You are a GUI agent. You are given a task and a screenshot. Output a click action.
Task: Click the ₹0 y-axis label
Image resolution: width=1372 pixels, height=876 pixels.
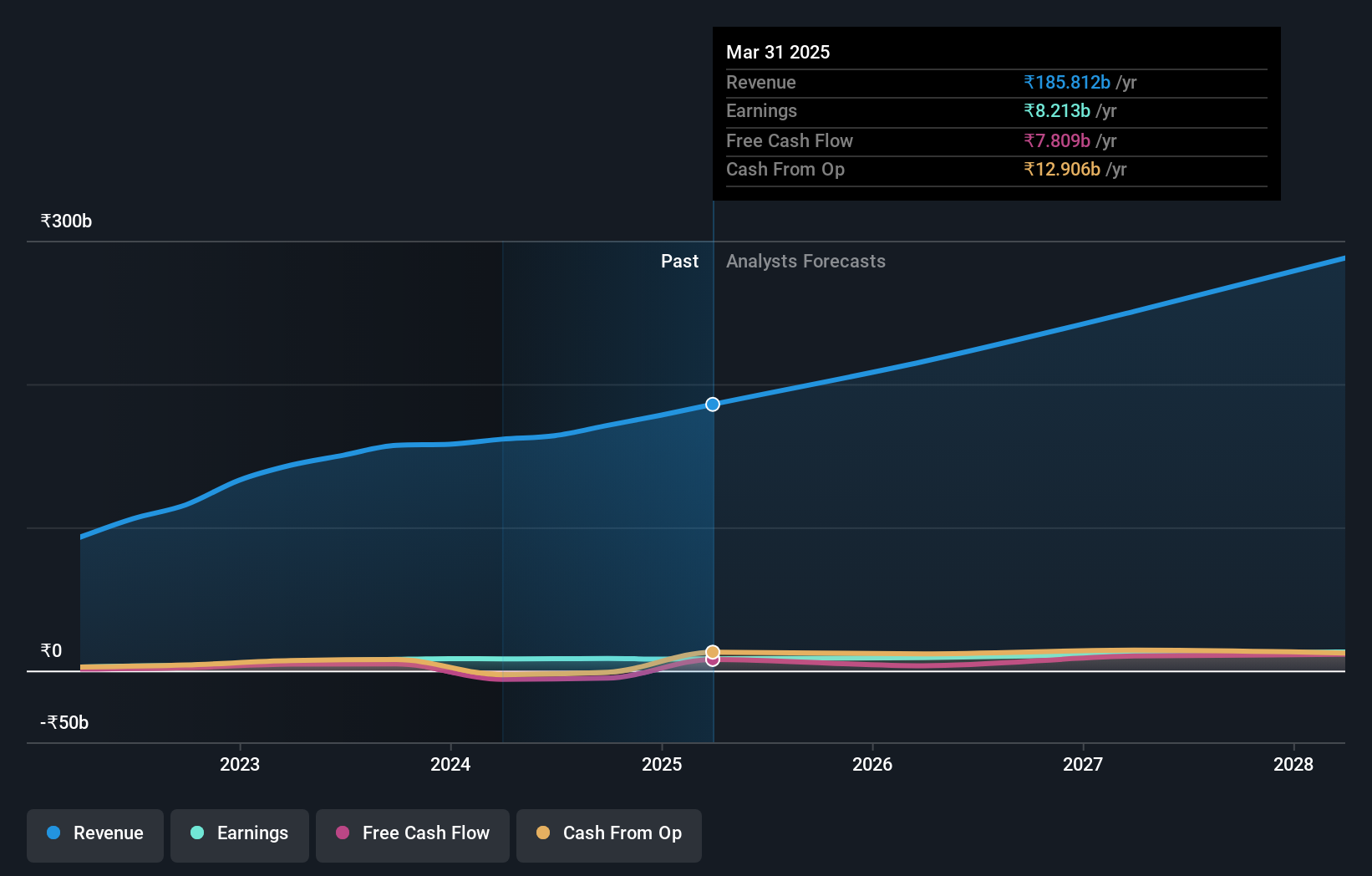(51, 650)
